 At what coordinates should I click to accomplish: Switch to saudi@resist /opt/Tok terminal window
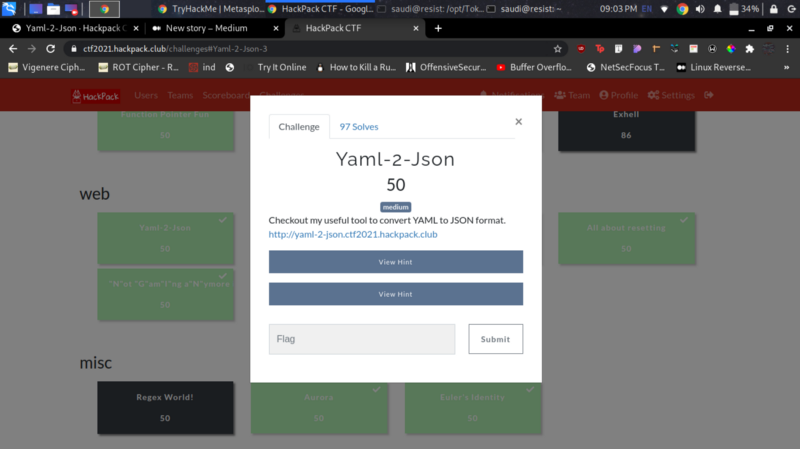pos(431,9)
